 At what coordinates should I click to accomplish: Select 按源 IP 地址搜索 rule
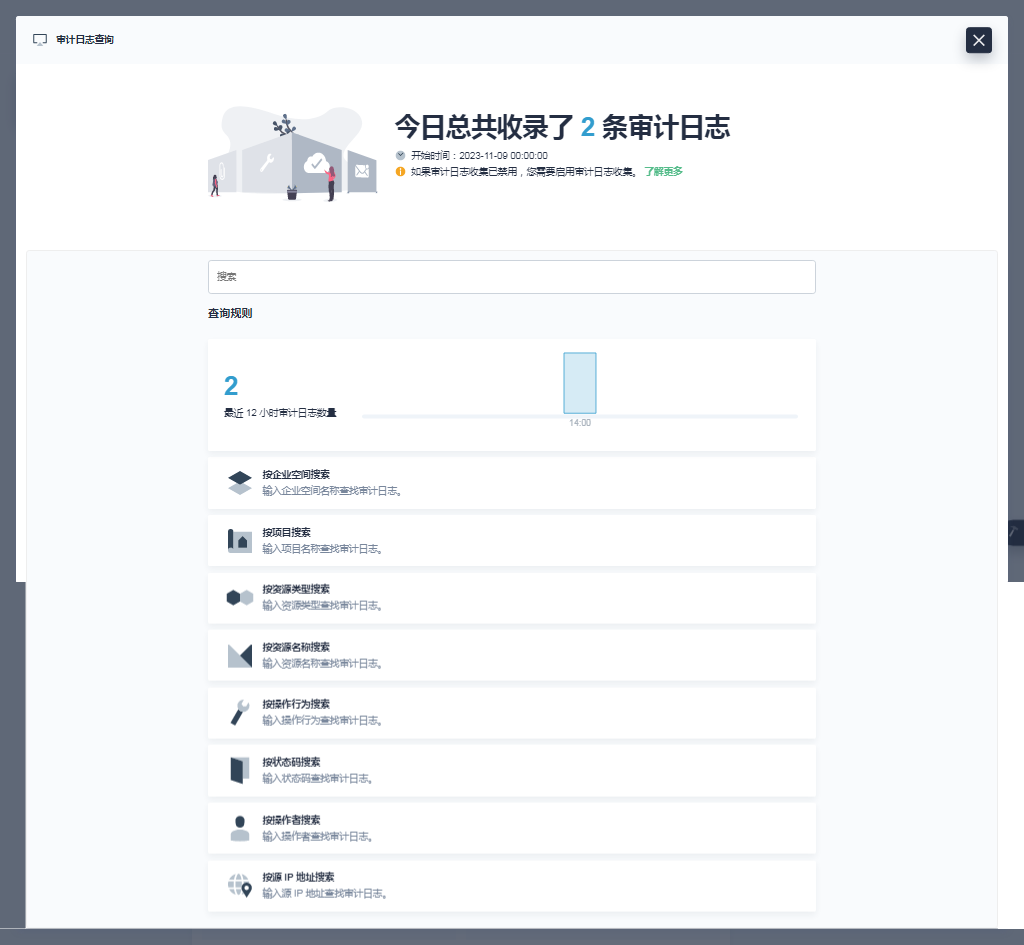[511, 886]
